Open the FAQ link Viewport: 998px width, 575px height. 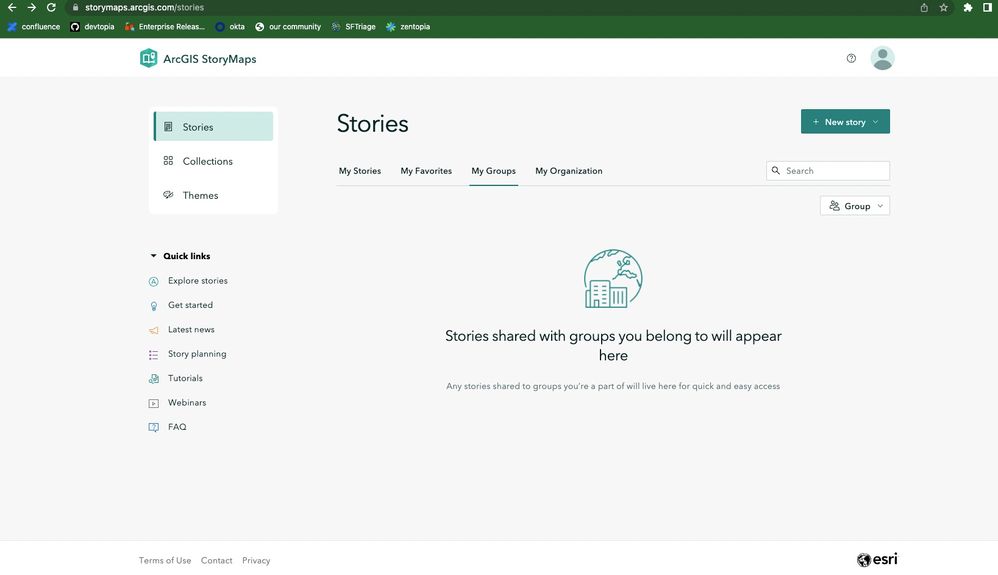click(x=177, y=427)
